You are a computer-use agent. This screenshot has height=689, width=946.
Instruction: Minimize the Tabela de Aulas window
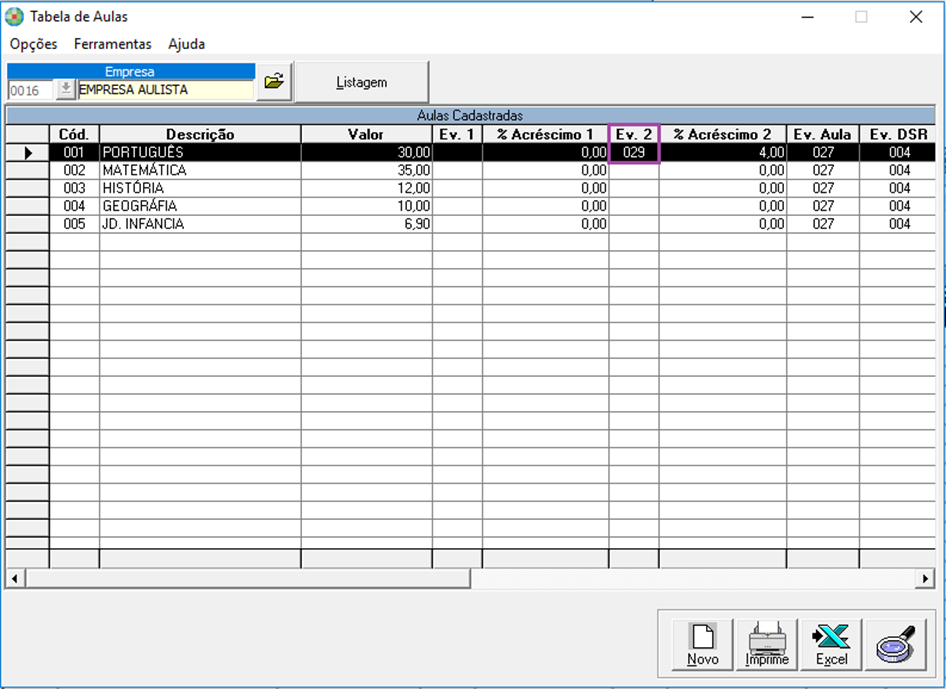point(807,17)
